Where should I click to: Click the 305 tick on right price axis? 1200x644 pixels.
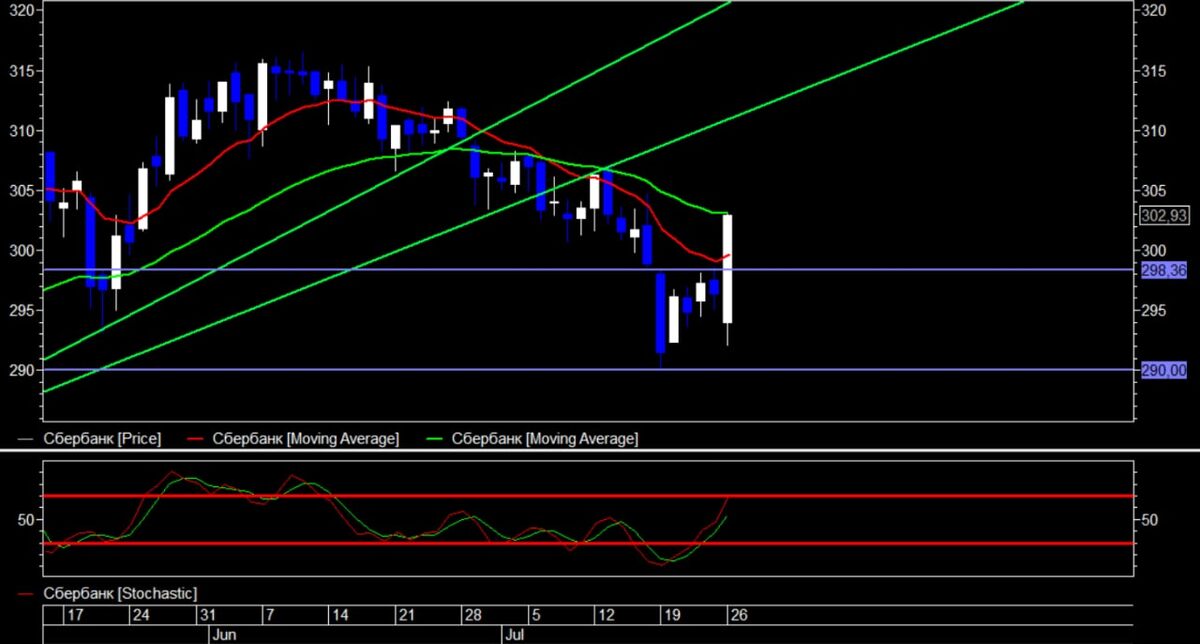[x=1154, y=191]
